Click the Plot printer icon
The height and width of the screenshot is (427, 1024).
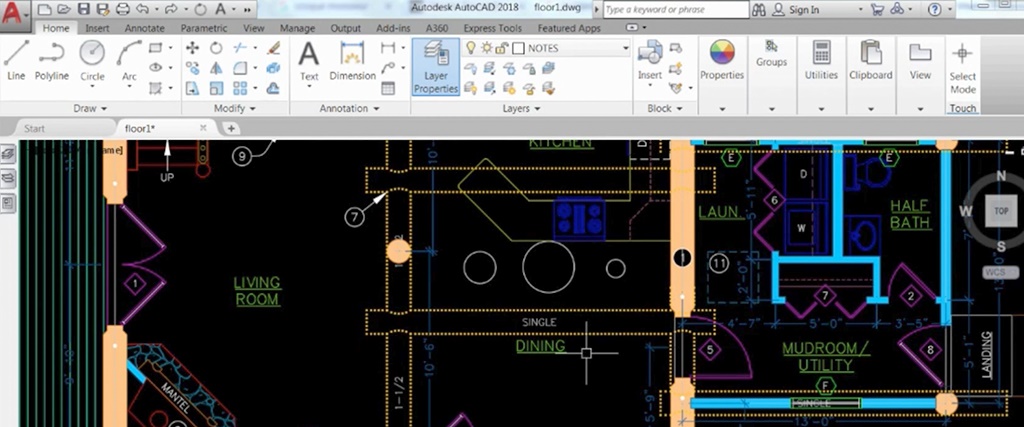(122, 9)
